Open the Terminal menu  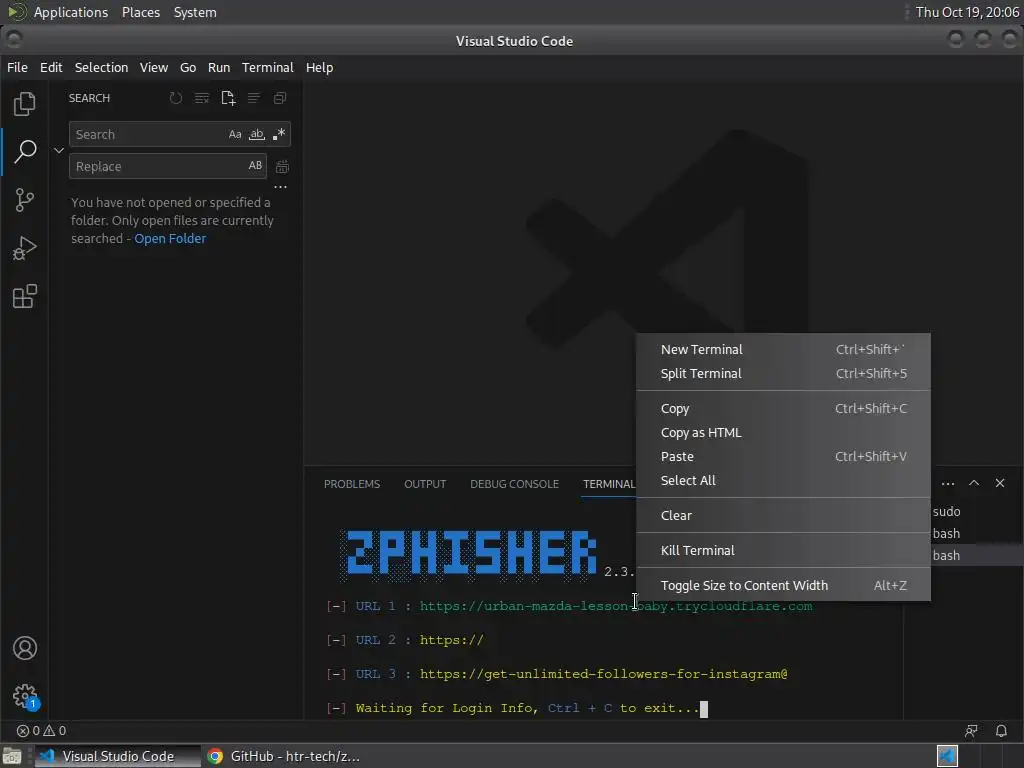[x=268, y=67]
